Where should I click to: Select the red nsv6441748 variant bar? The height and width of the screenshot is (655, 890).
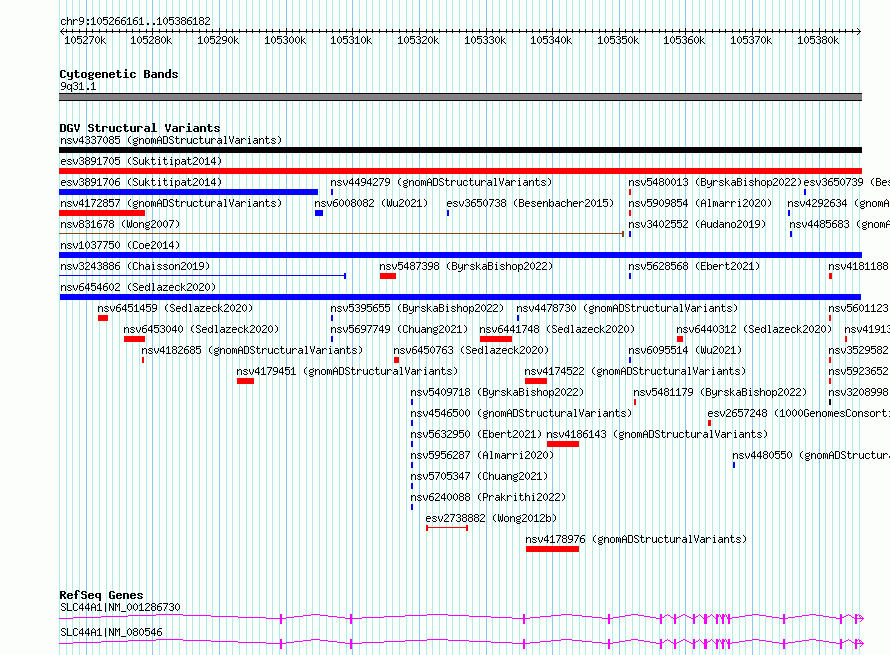[x=496, y=339]
